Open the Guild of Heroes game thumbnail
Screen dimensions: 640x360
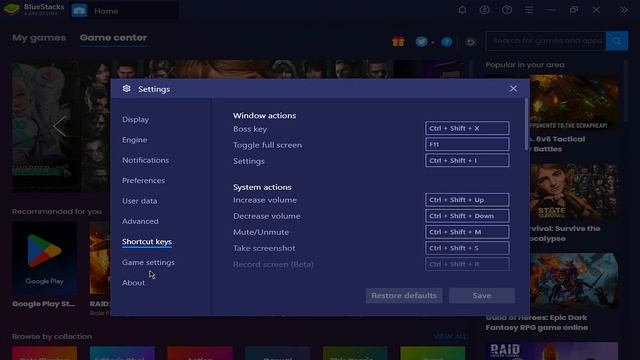click(574, 281)
